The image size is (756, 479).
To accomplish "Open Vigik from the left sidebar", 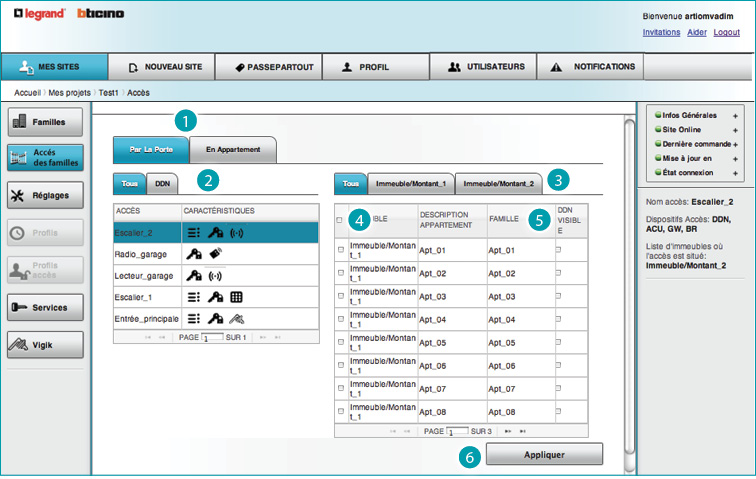I will (45, 345).
